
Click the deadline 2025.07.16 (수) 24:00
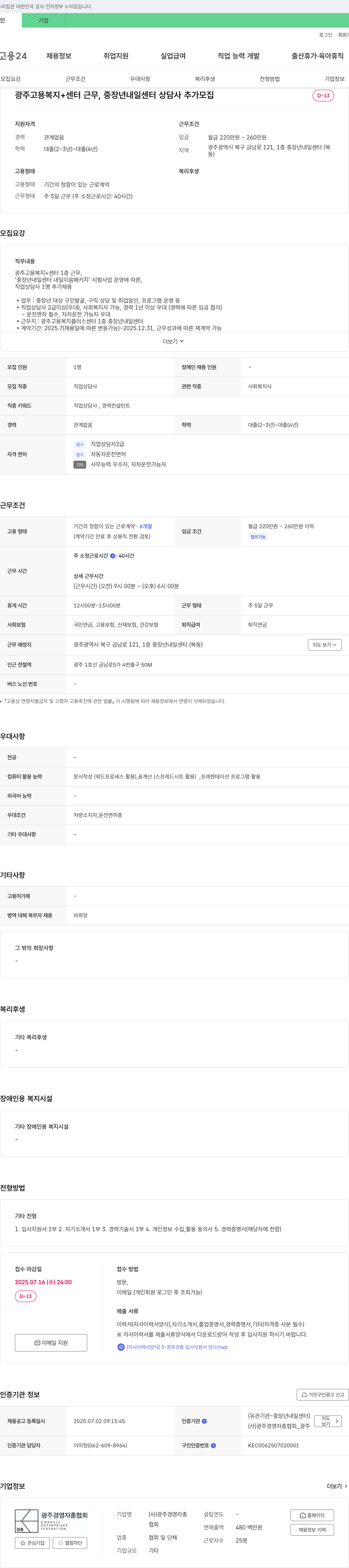[x=43, y=1282]
